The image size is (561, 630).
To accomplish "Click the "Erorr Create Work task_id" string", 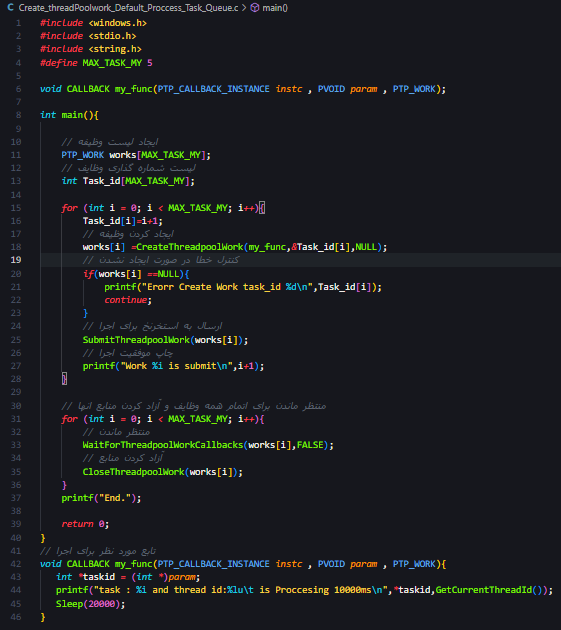I will point(214,287).
